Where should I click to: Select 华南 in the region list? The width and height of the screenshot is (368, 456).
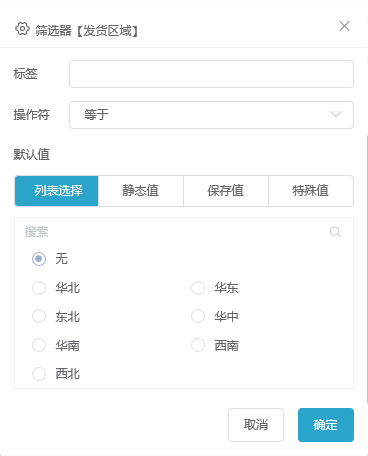[x=39, y=345]
